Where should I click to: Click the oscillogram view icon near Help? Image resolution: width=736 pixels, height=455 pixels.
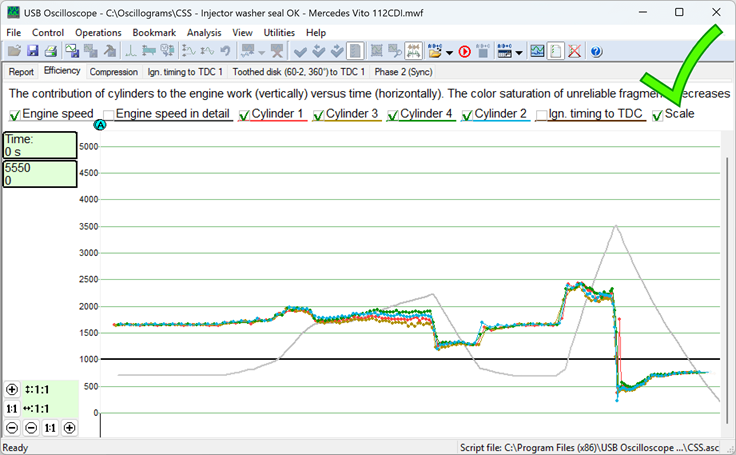(538, 51)
